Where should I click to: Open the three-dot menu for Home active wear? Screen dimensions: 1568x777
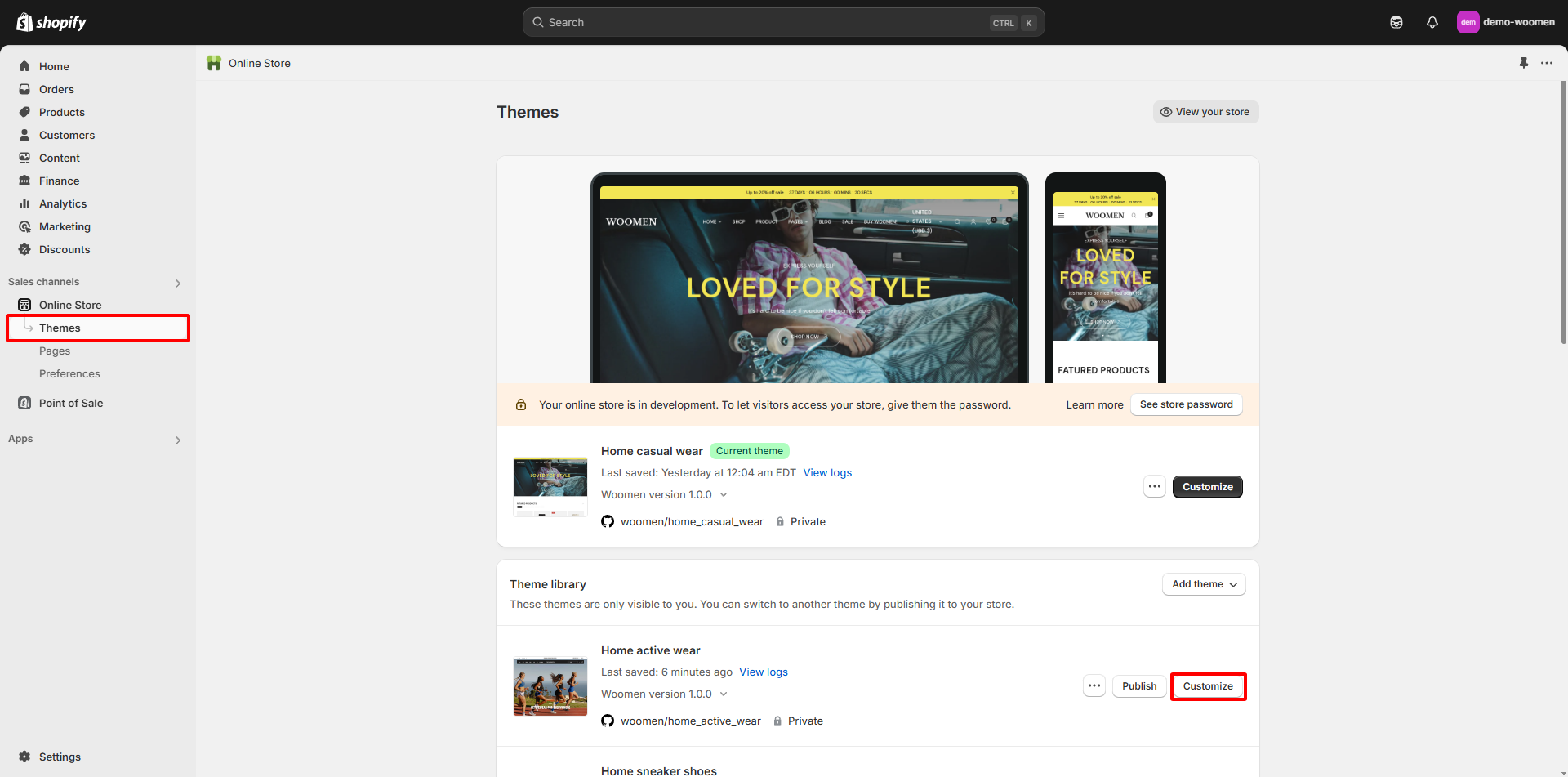1094,686
